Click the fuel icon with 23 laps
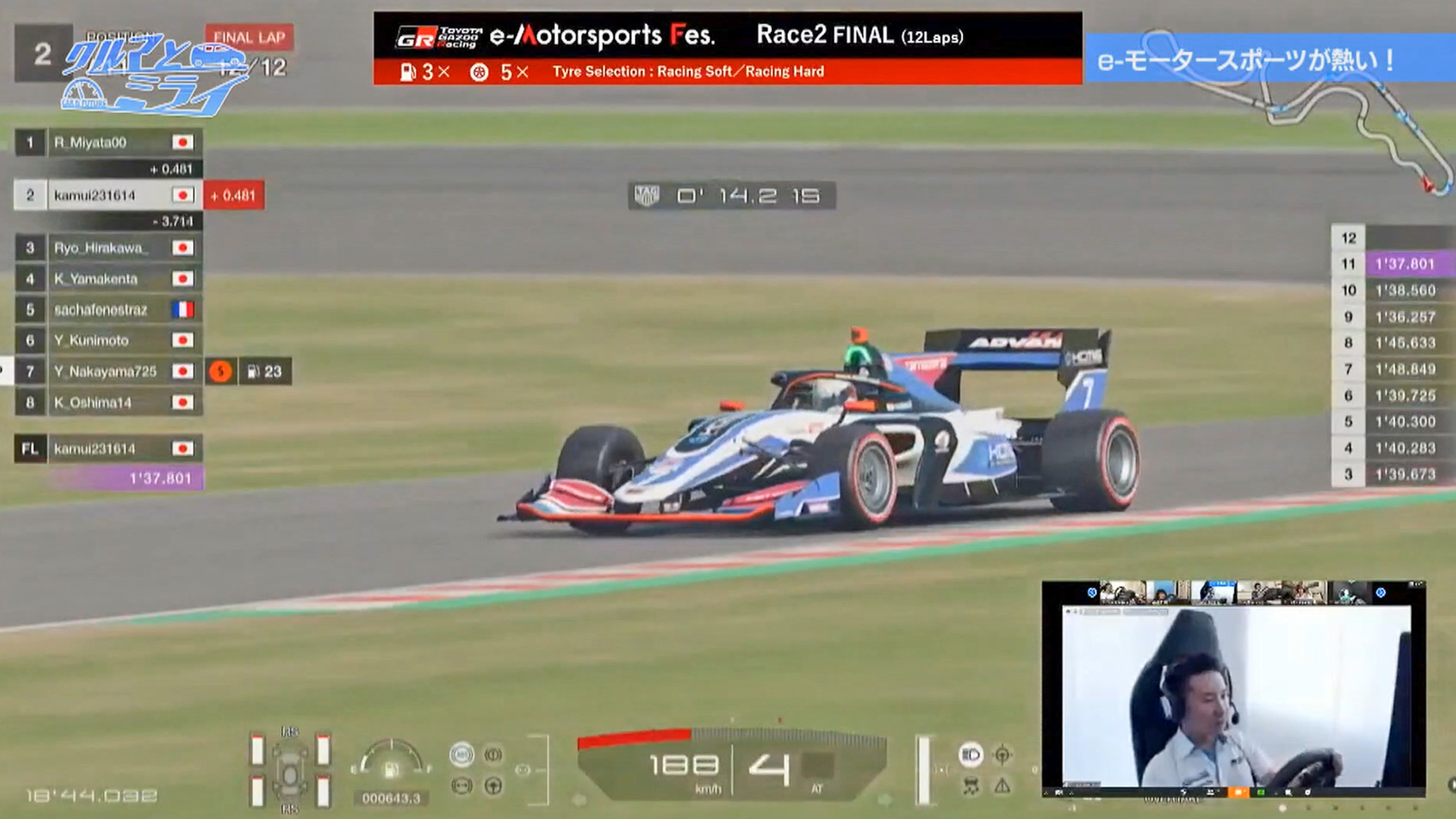This screenshot has height=819, width=1456. point(265,372)
